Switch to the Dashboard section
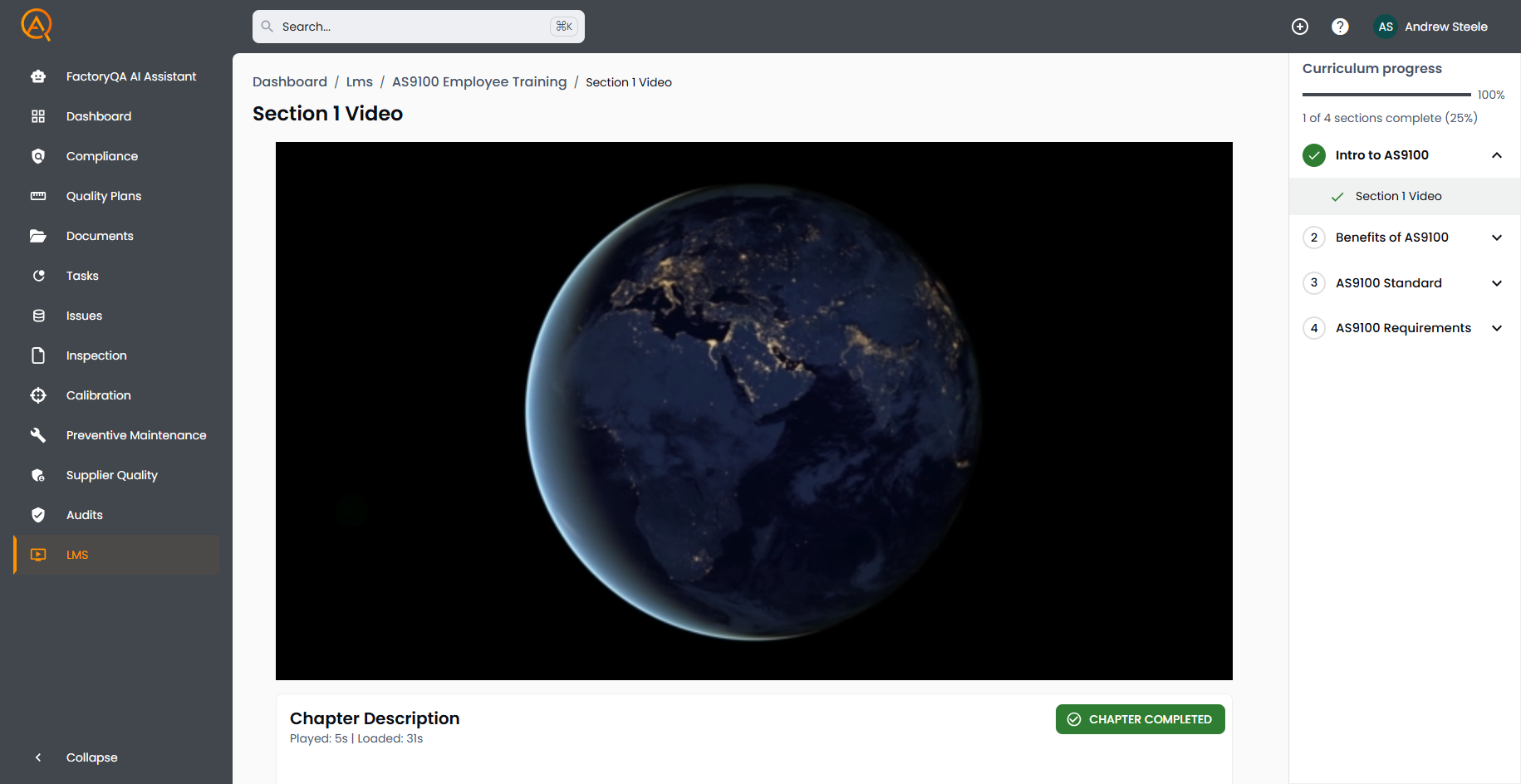This screenshot has width=1521, height=784. [98, 116]
